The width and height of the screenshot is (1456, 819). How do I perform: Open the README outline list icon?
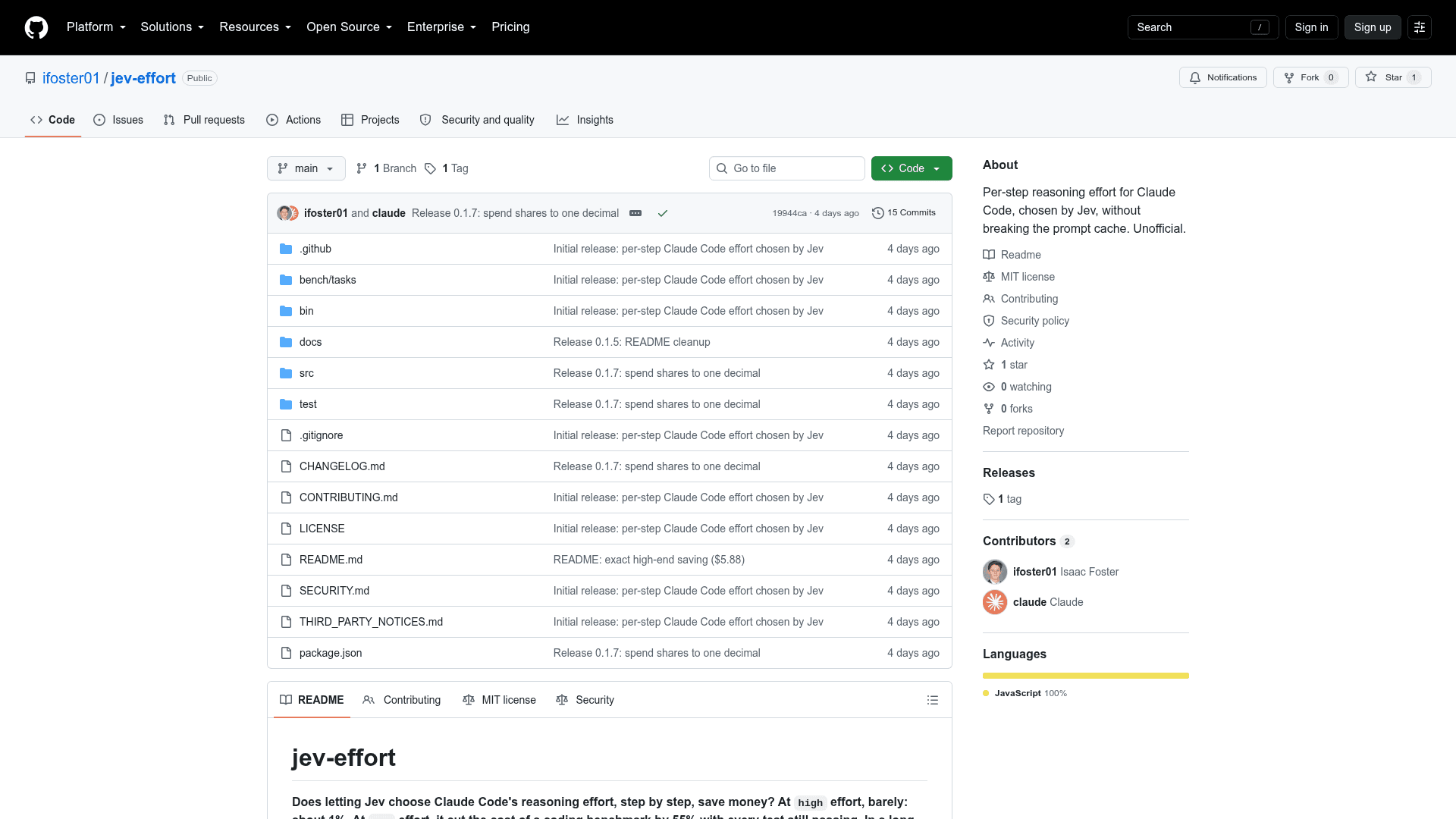933,700
